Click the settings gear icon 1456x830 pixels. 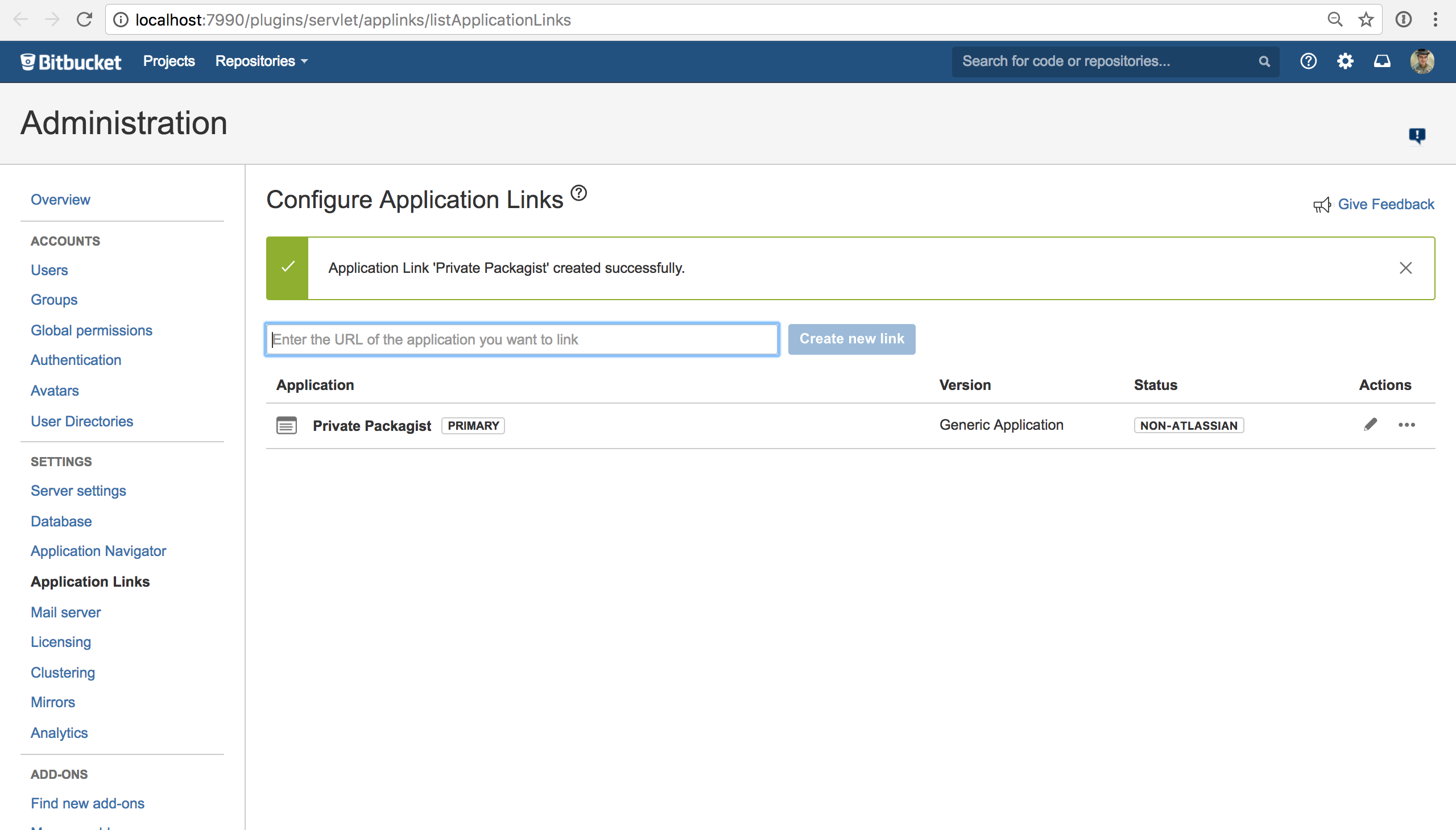point(1345,61)
